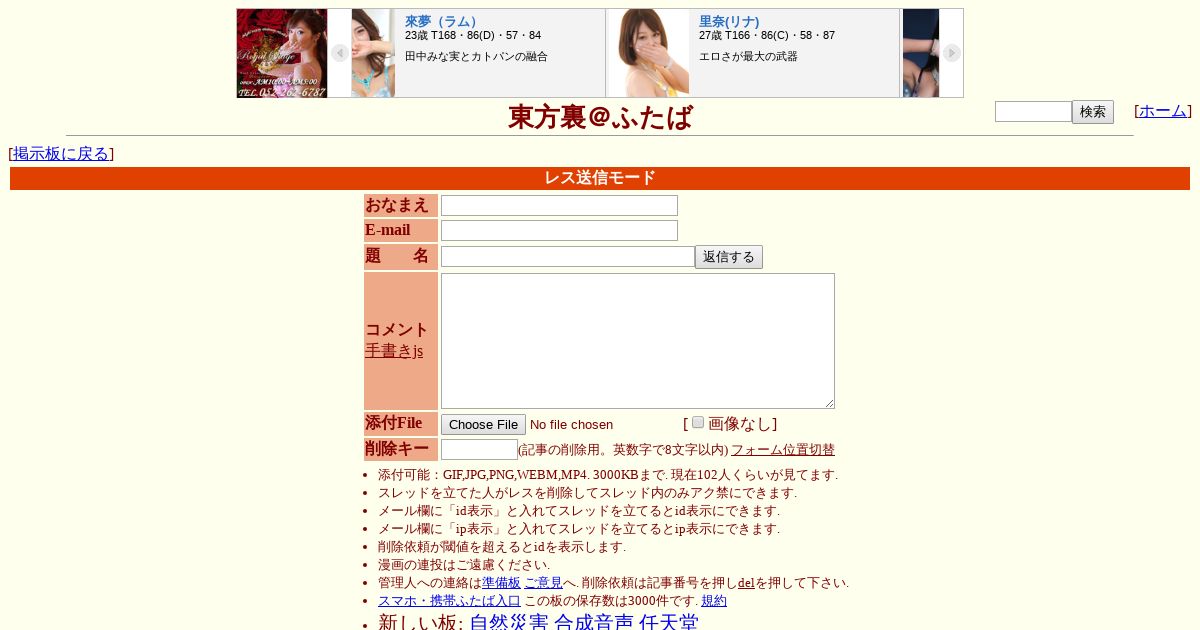Image resolution: width=1200 pixels, height=630 pixels.
Task: Open 手書きjs handwriting link
Action: click(394, 351)
